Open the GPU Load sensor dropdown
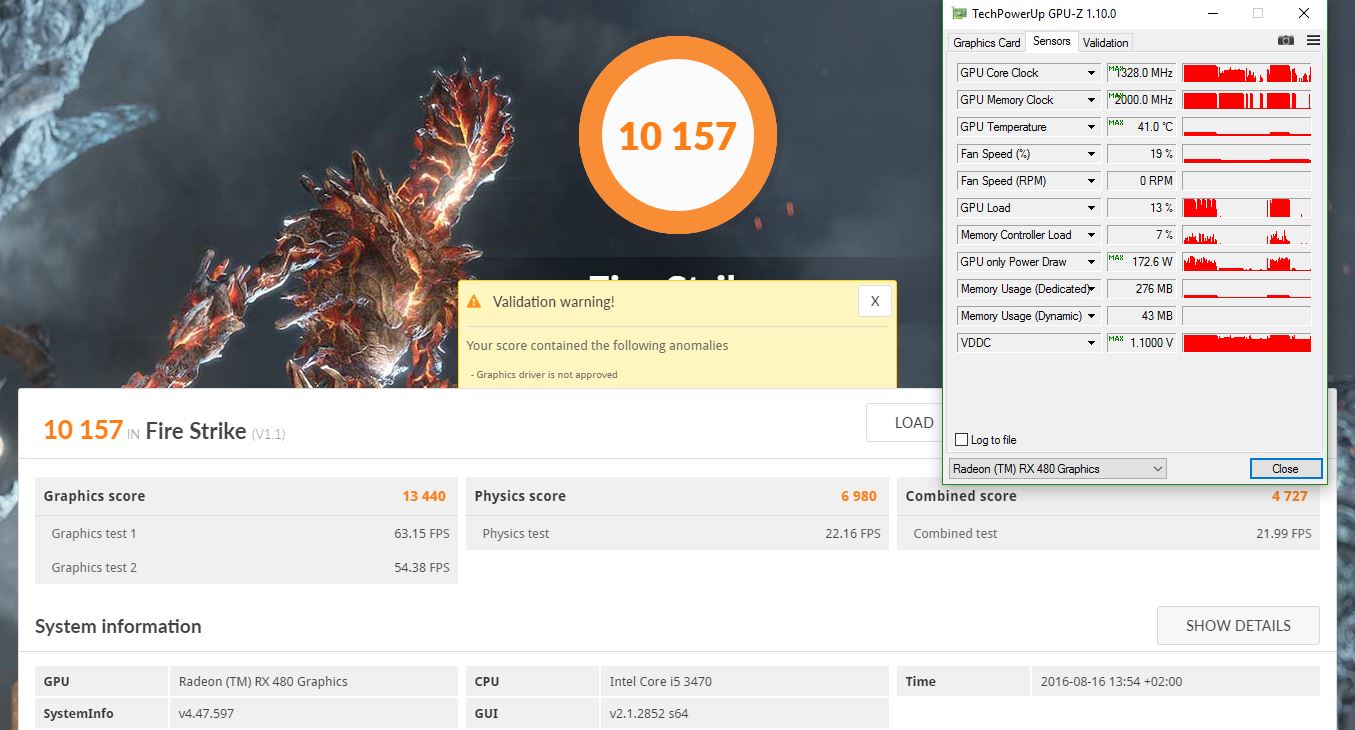The height and width of the screenshot is (730, 1355). 1092,208
